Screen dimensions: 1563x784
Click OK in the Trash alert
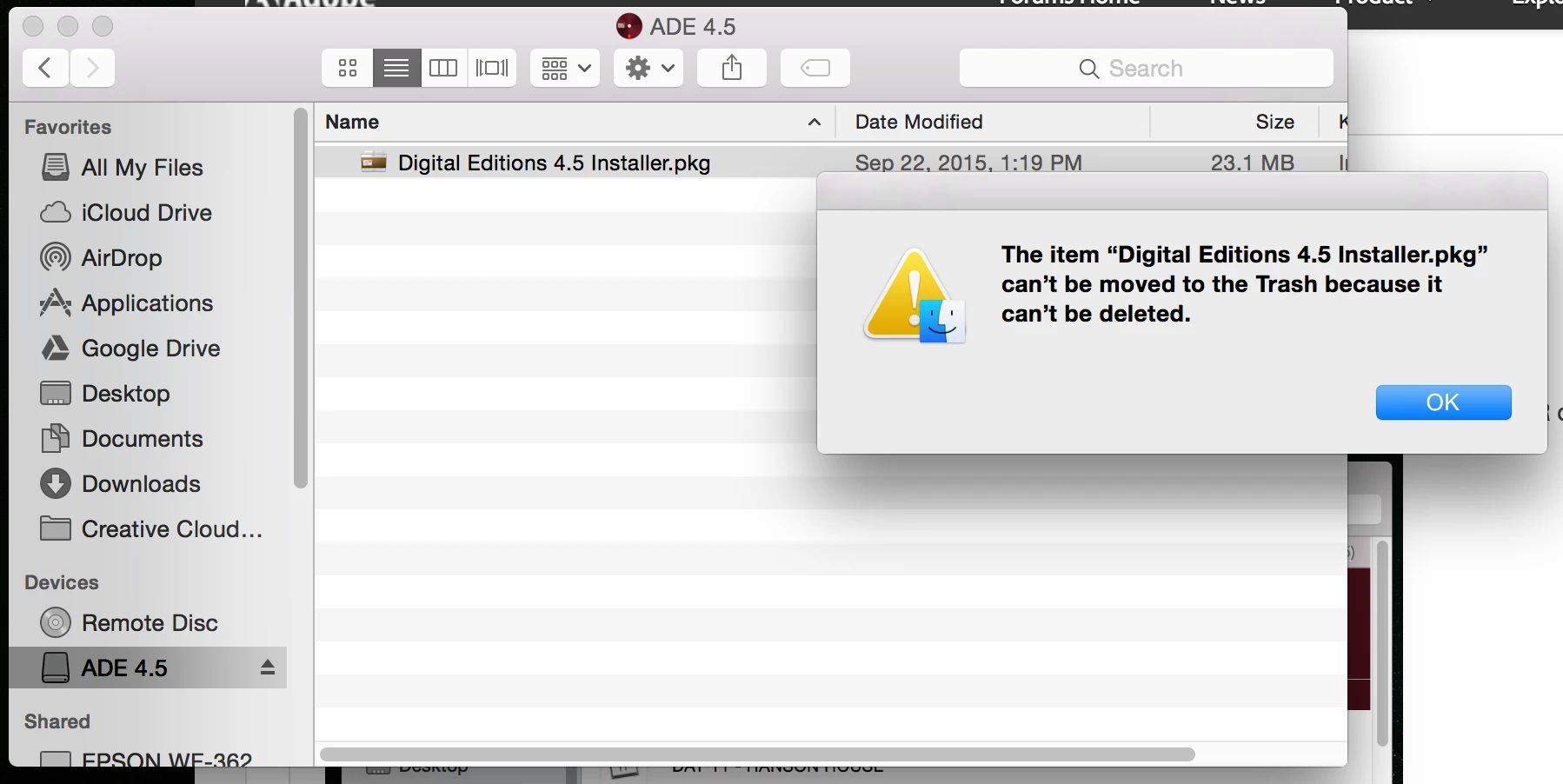click(1443, 402)
